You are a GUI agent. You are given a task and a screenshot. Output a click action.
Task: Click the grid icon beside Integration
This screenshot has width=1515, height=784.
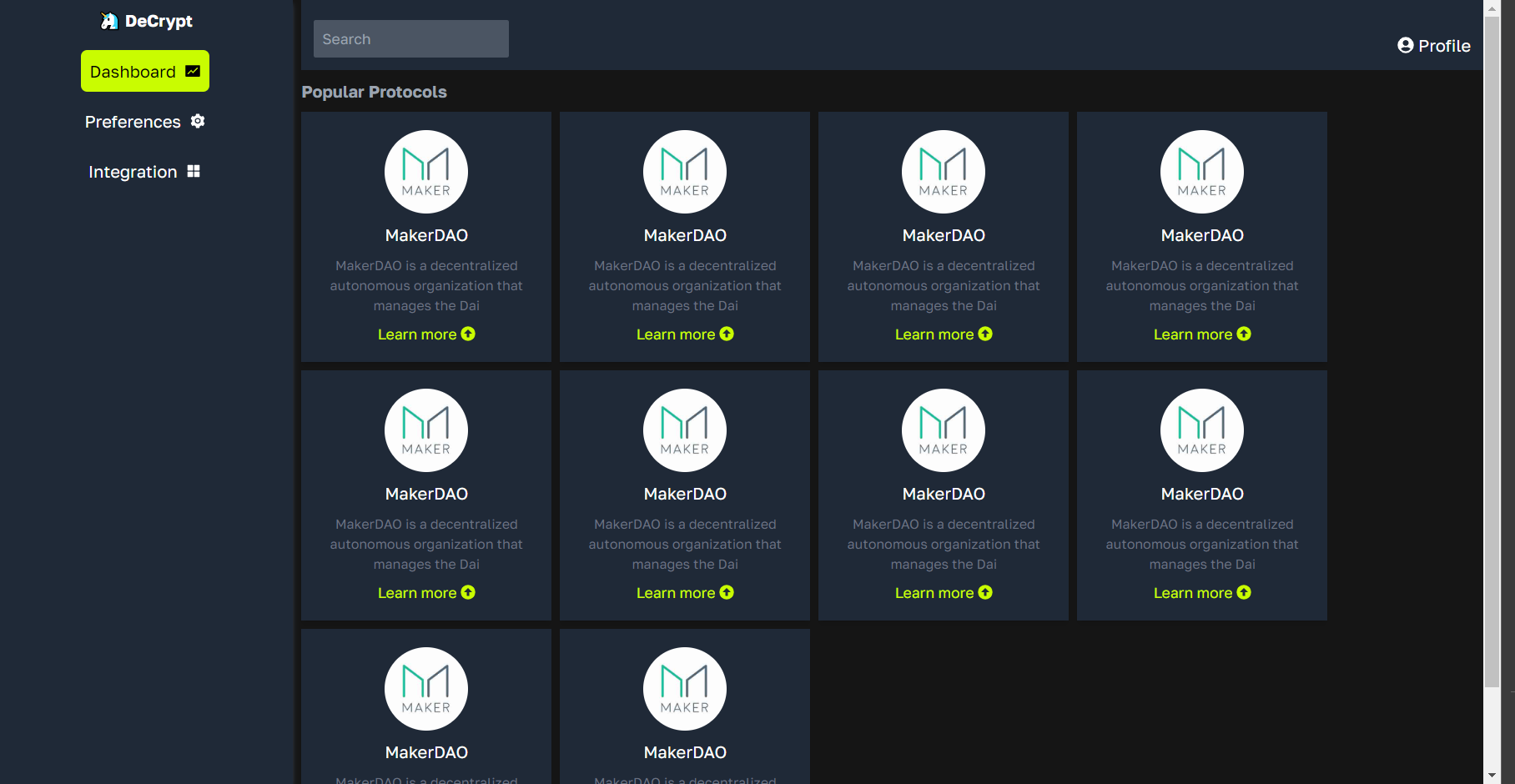click(194, 171)
